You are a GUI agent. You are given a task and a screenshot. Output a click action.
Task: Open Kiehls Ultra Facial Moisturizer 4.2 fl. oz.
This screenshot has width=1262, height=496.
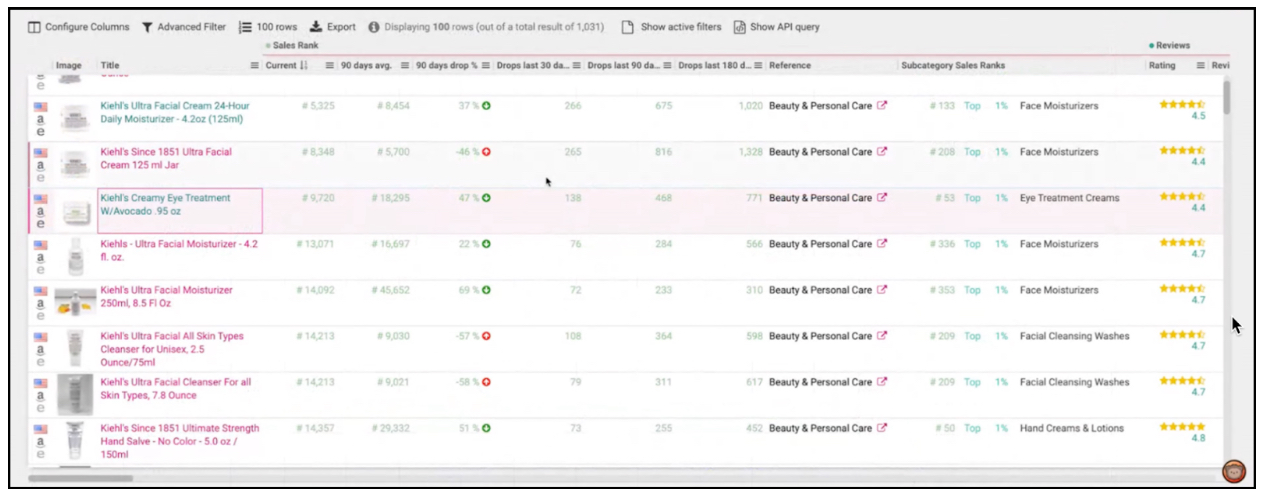(179, 250)
